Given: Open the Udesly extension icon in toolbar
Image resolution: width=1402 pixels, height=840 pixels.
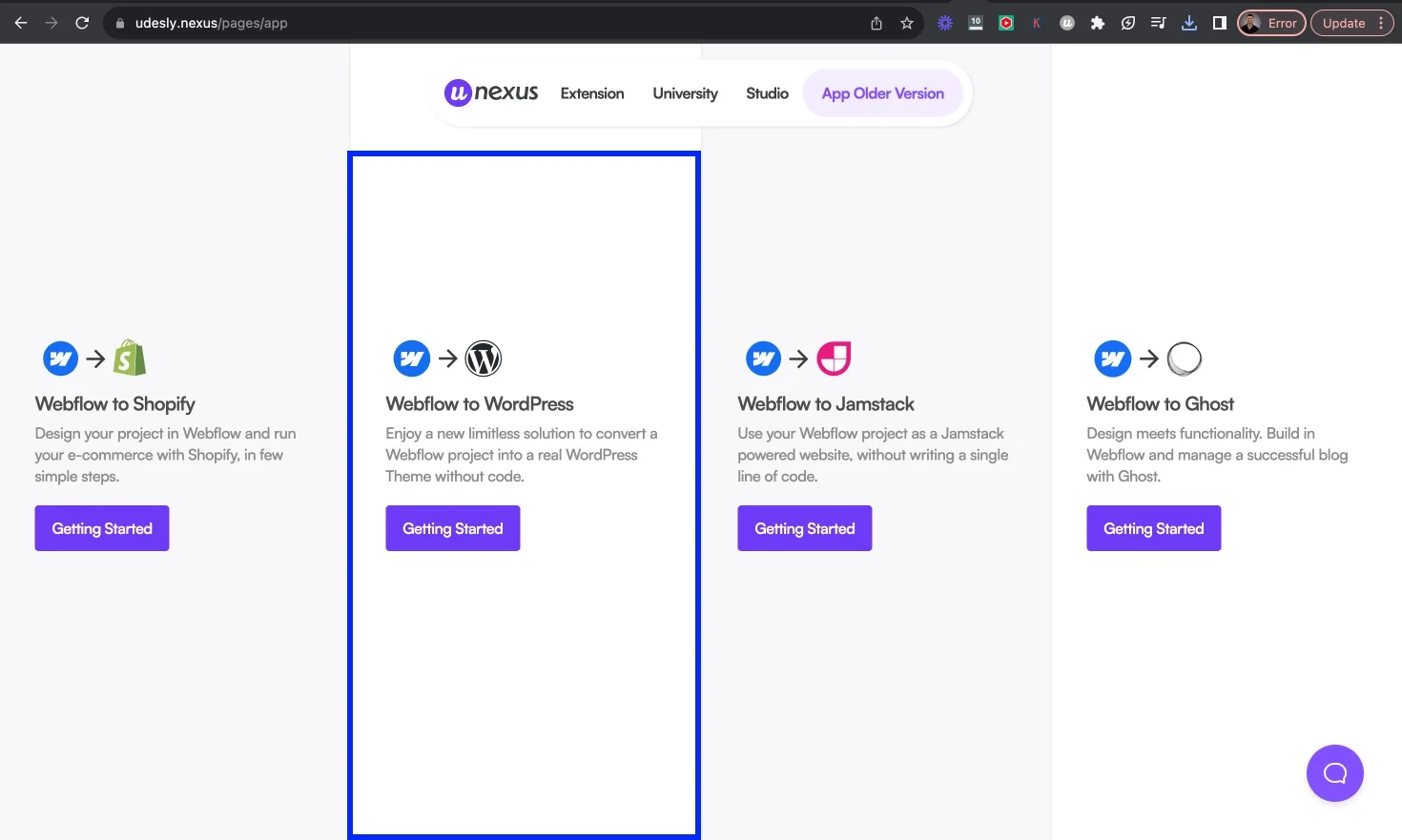Looking at the screenshot, I should pos(1067,23).
